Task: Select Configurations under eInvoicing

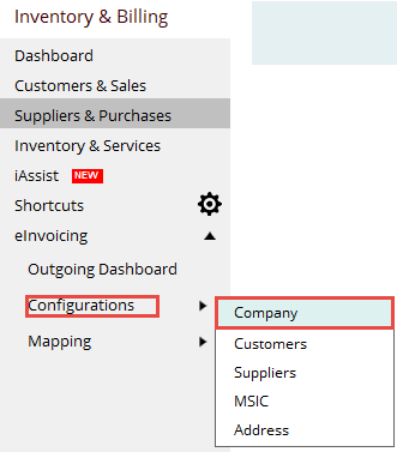Action: pos(81,306)
